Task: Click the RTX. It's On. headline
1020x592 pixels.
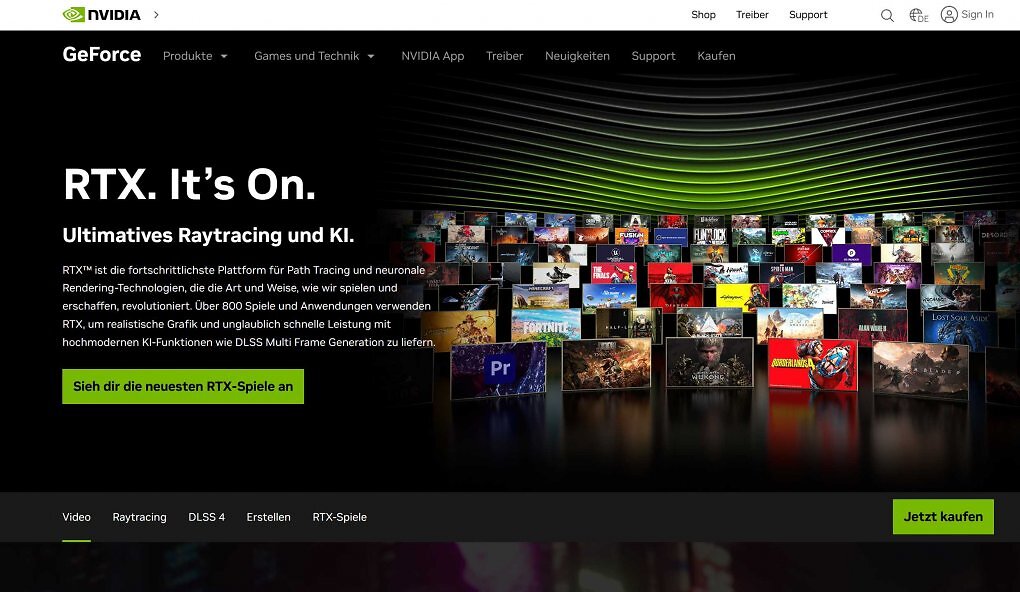Action: tap(189, 185)
